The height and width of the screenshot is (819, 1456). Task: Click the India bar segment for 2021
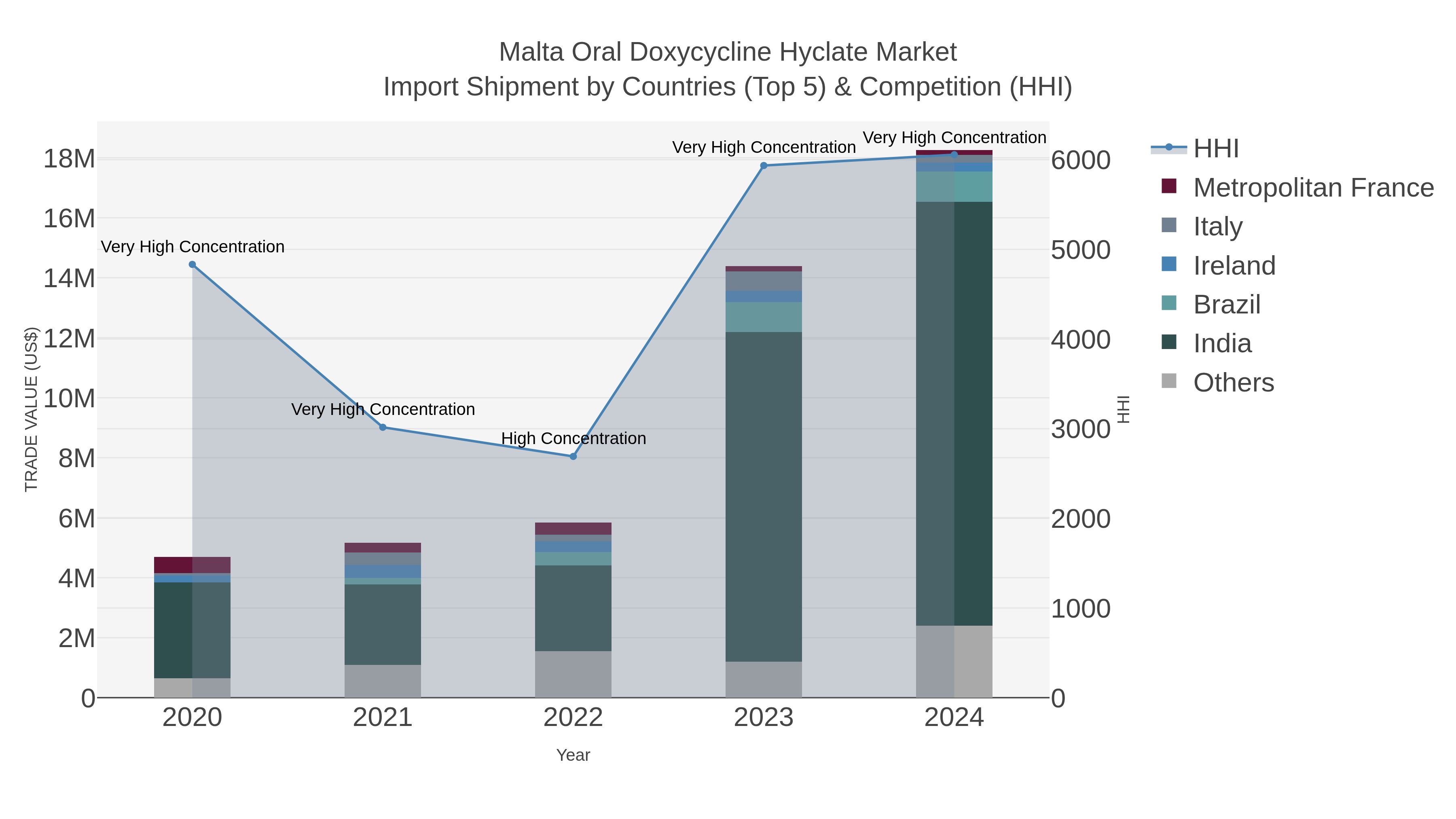click(383, 624)
